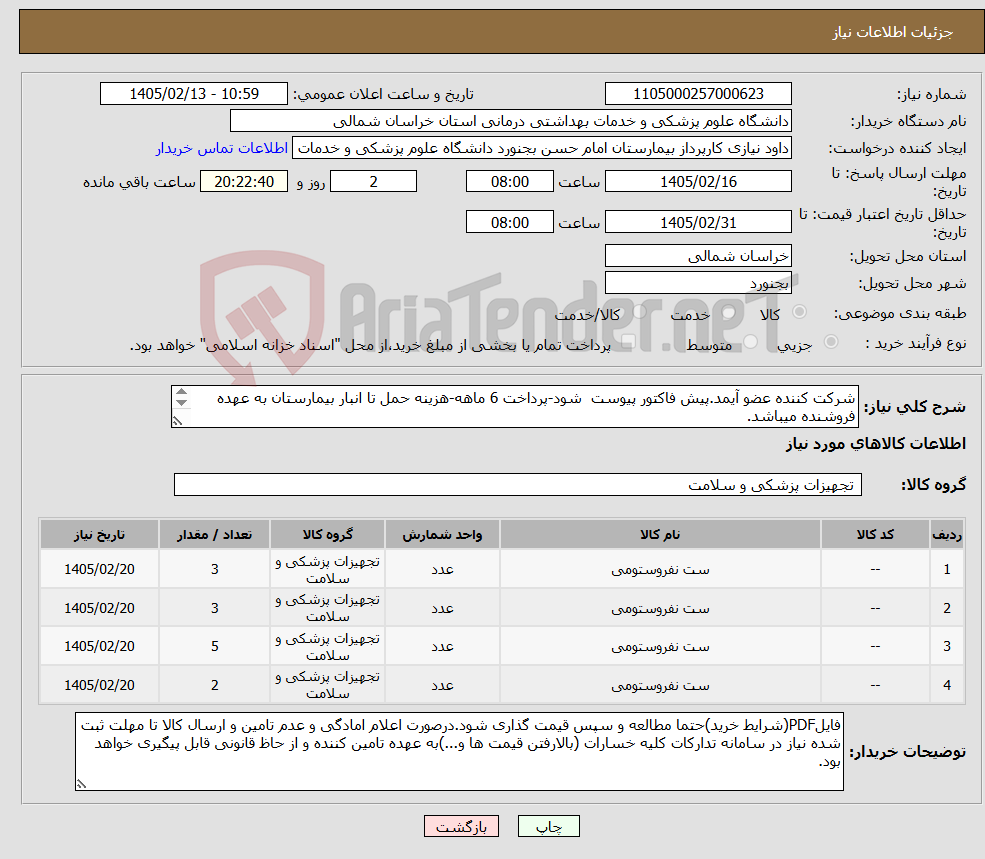This screenshot has height=859, width=985.
Task: Click the تاریخ نیاز column header
Action: 99,534
